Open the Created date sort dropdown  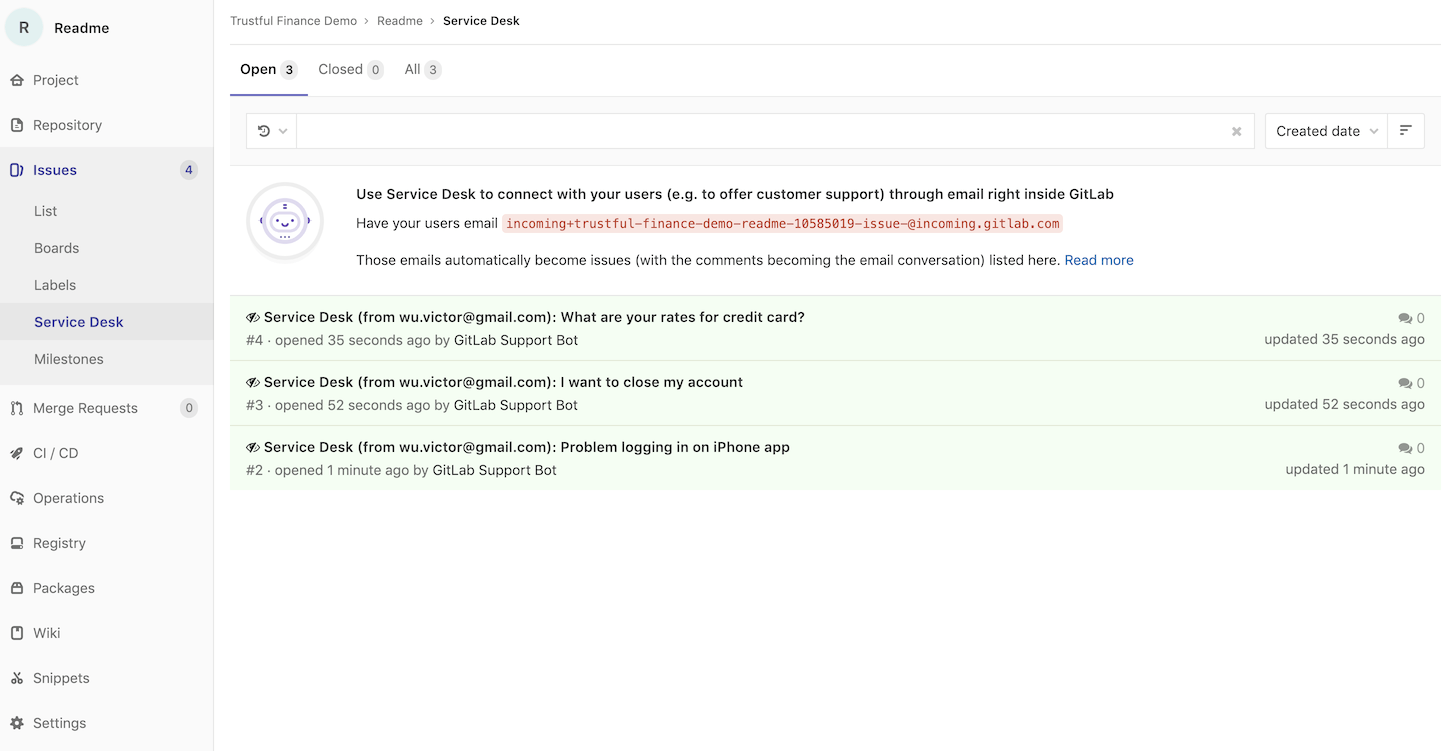(1326, 131)
